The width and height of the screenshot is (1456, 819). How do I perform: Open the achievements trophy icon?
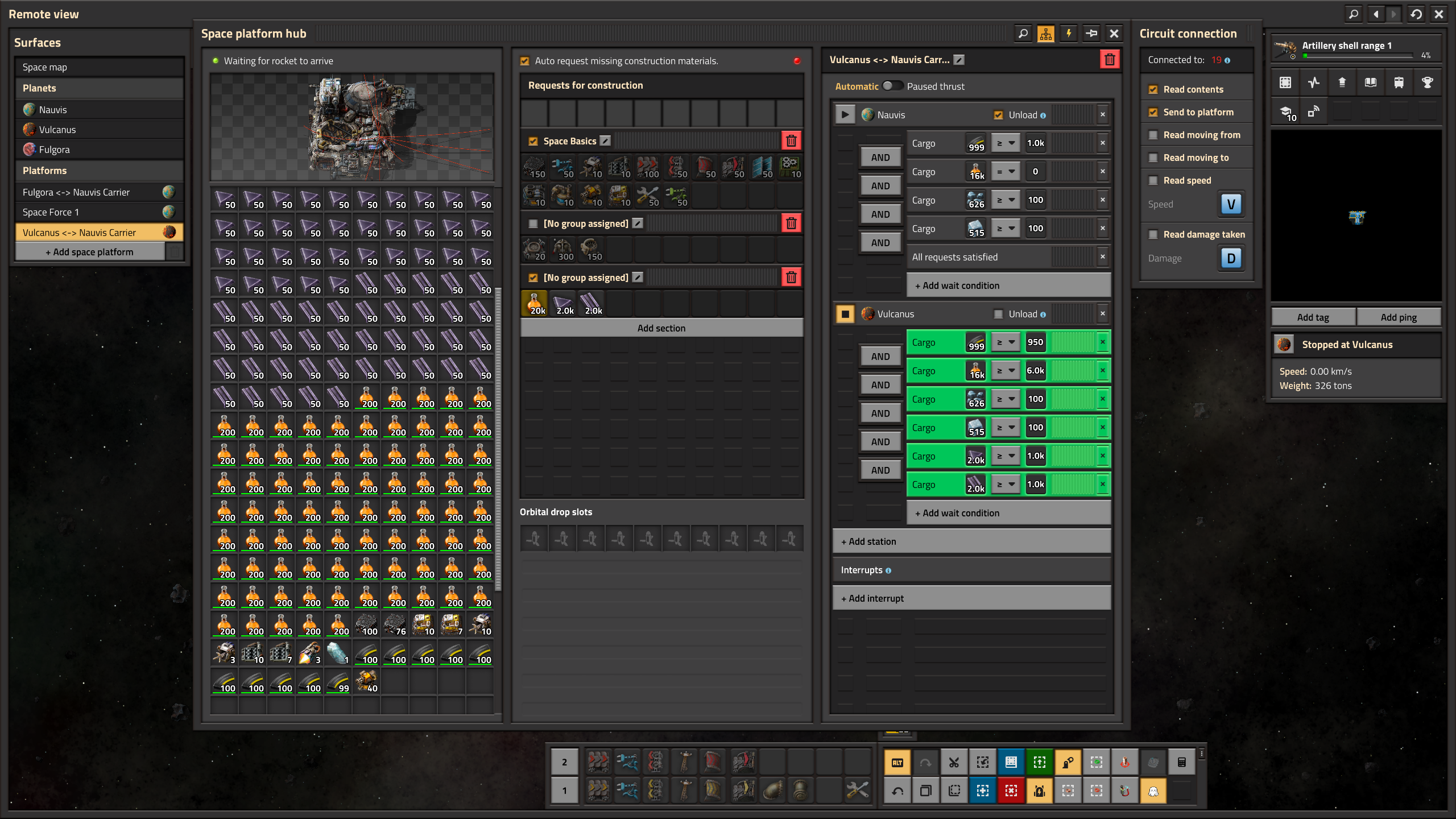pos(1427,82)
